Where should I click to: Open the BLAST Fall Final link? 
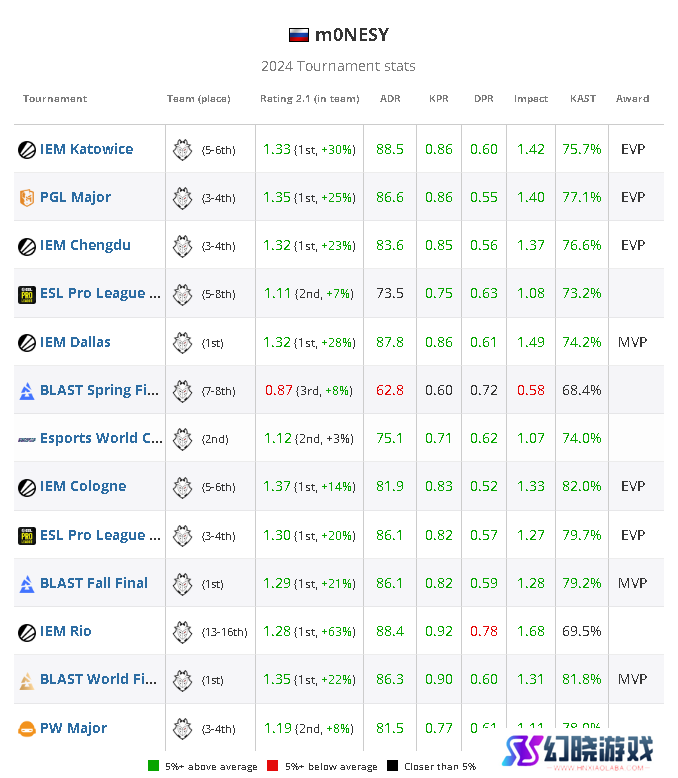coord(94,583)
